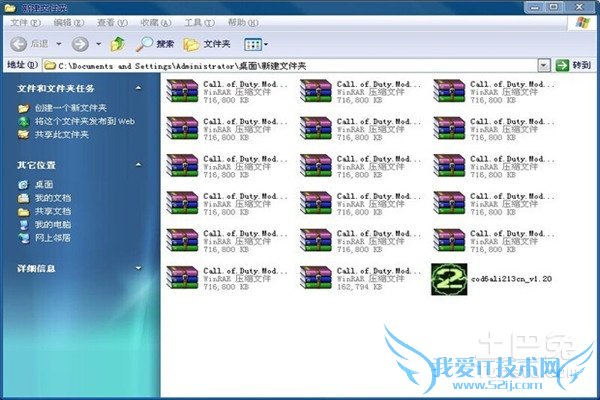Go up one folder level
The height and width of the screenshot is (400, 600).
pyautogui.click(x=118, y=44)
